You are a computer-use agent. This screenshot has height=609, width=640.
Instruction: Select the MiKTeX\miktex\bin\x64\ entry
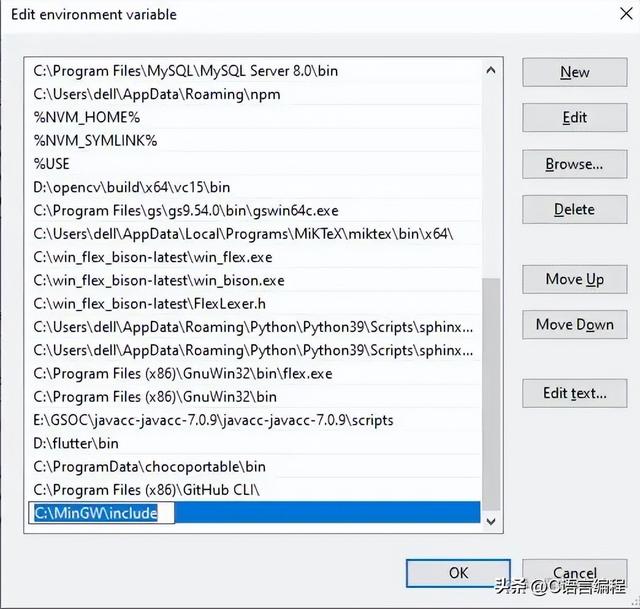click(255, 234)
